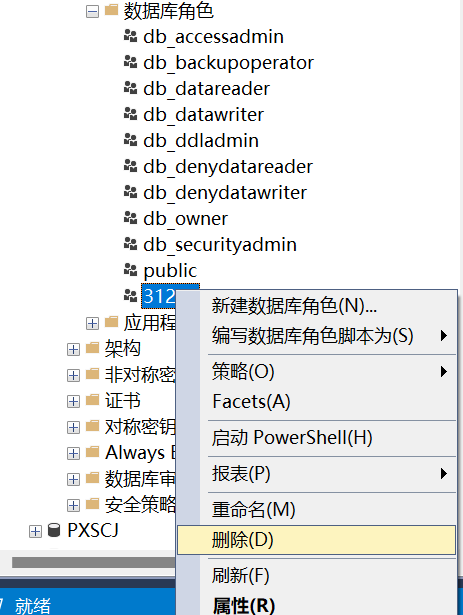Click the public role icon
This screenshot has width=463, height=615.
(x=130, y=270)
